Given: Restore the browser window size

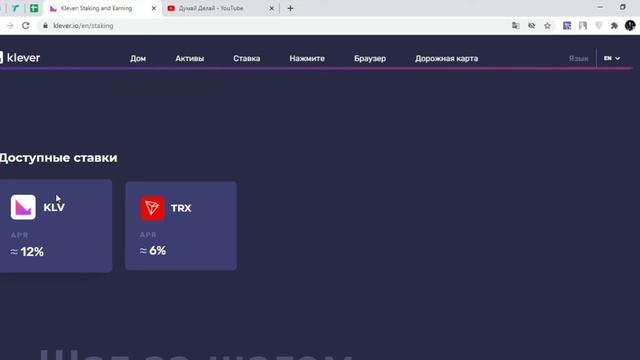Looking at the screenshot, I should 622,7.
